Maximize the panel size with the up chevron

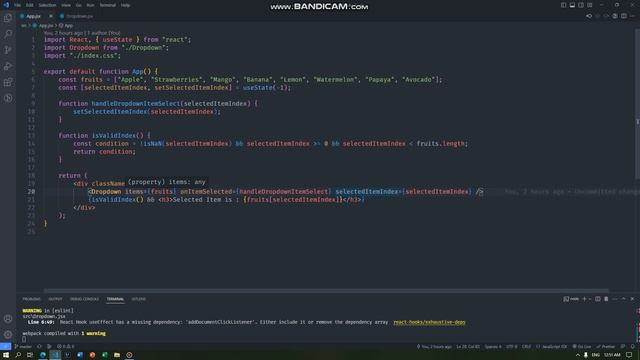pyautogui.click(x=624, y=299)
